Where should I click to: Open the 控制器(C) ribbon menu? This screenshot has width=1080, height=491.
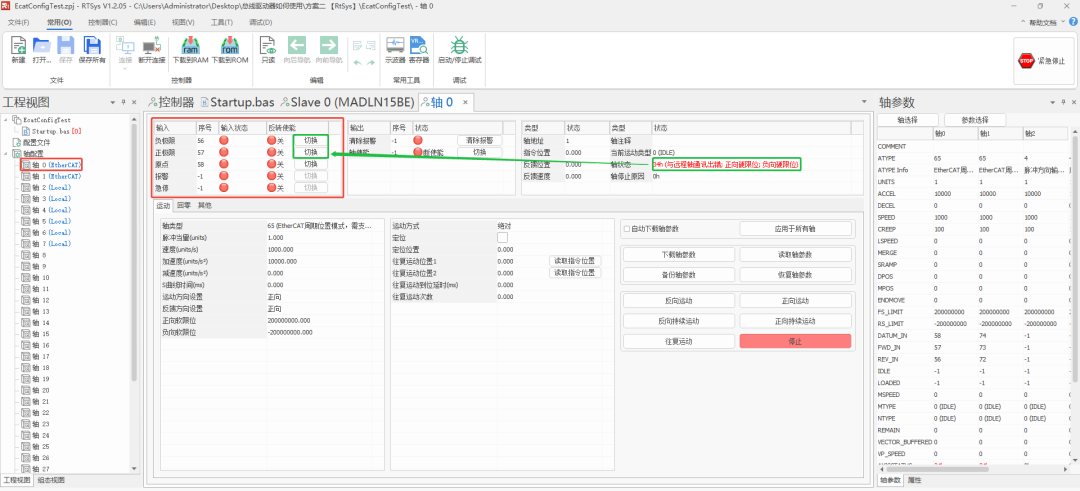[103, 22]
